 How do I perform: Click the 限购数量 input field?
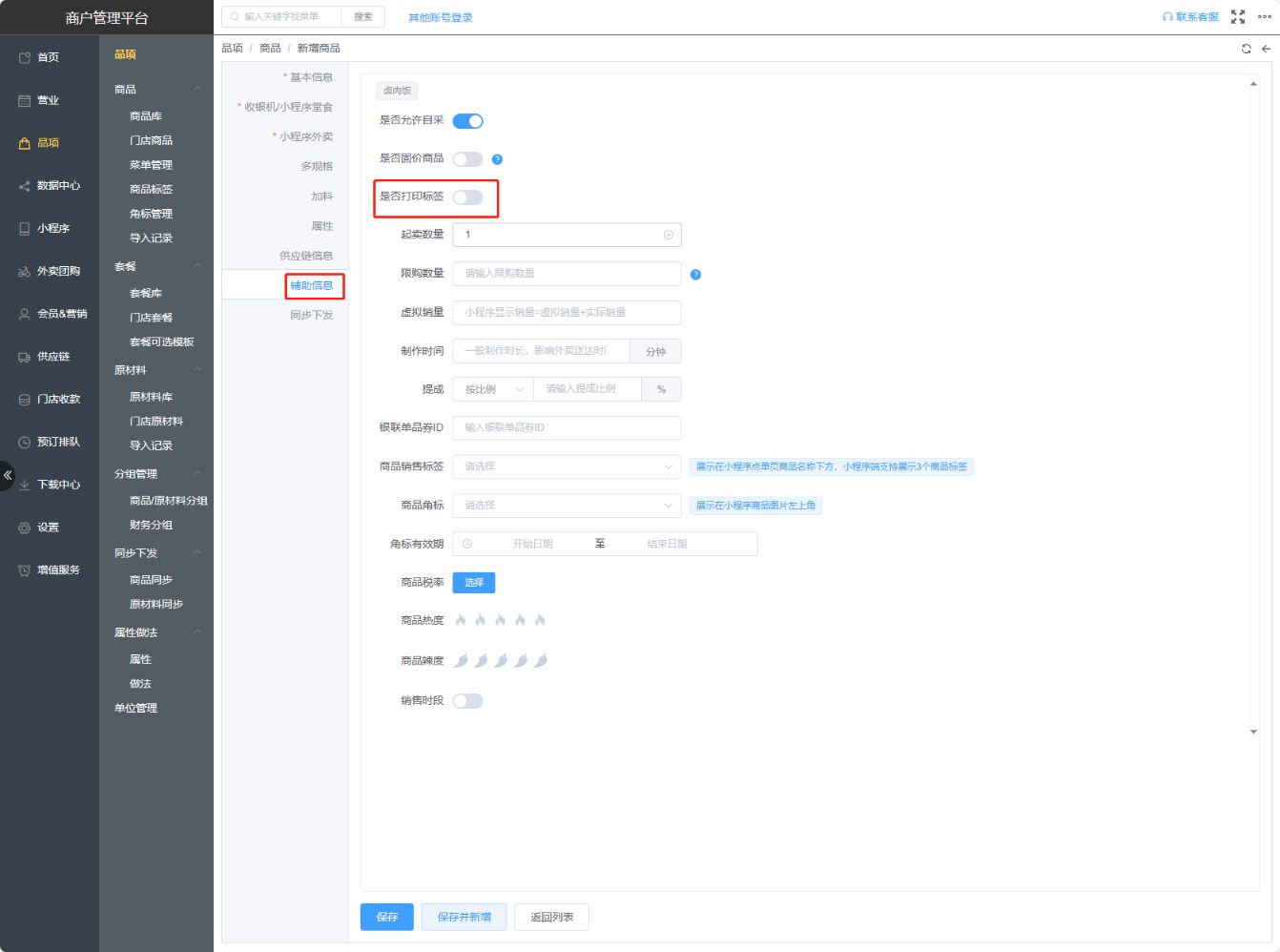pos(567,274)
